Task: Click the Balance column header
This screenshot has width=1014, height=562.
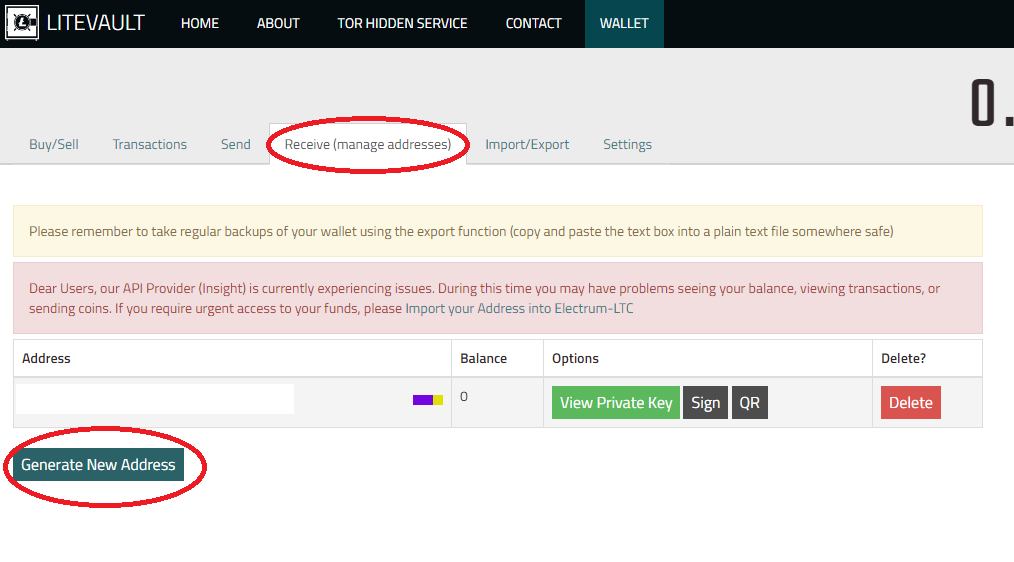Action: pyautogui.click(x=484, y=358)
